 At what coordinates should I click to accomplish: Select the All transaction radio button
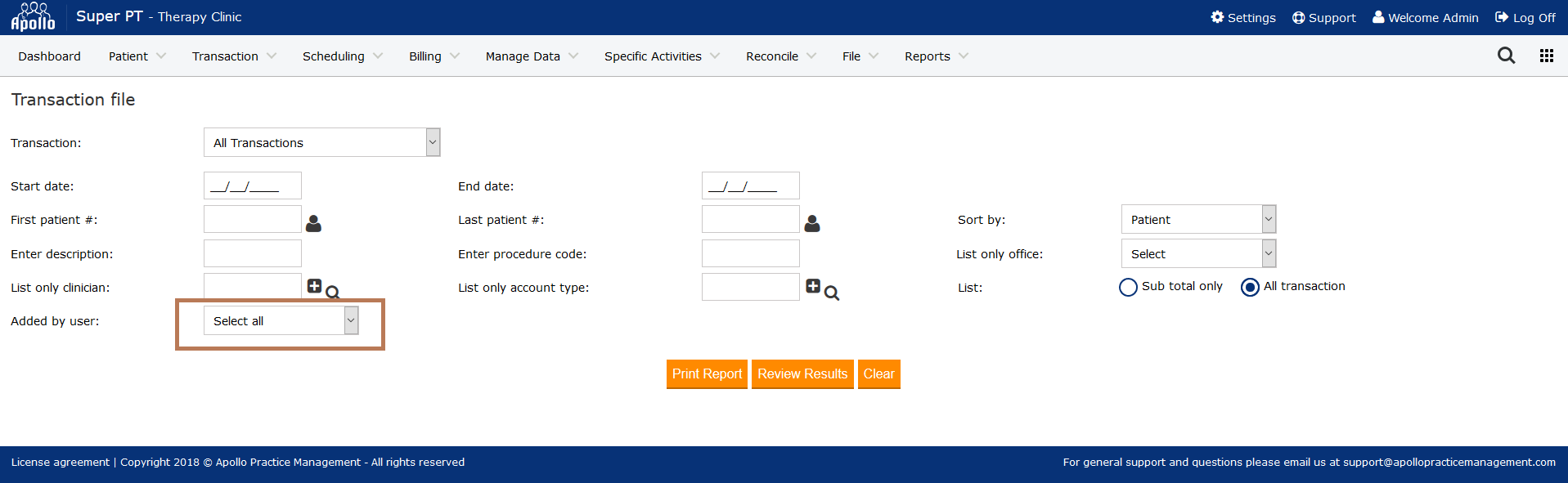[1250, 287]
